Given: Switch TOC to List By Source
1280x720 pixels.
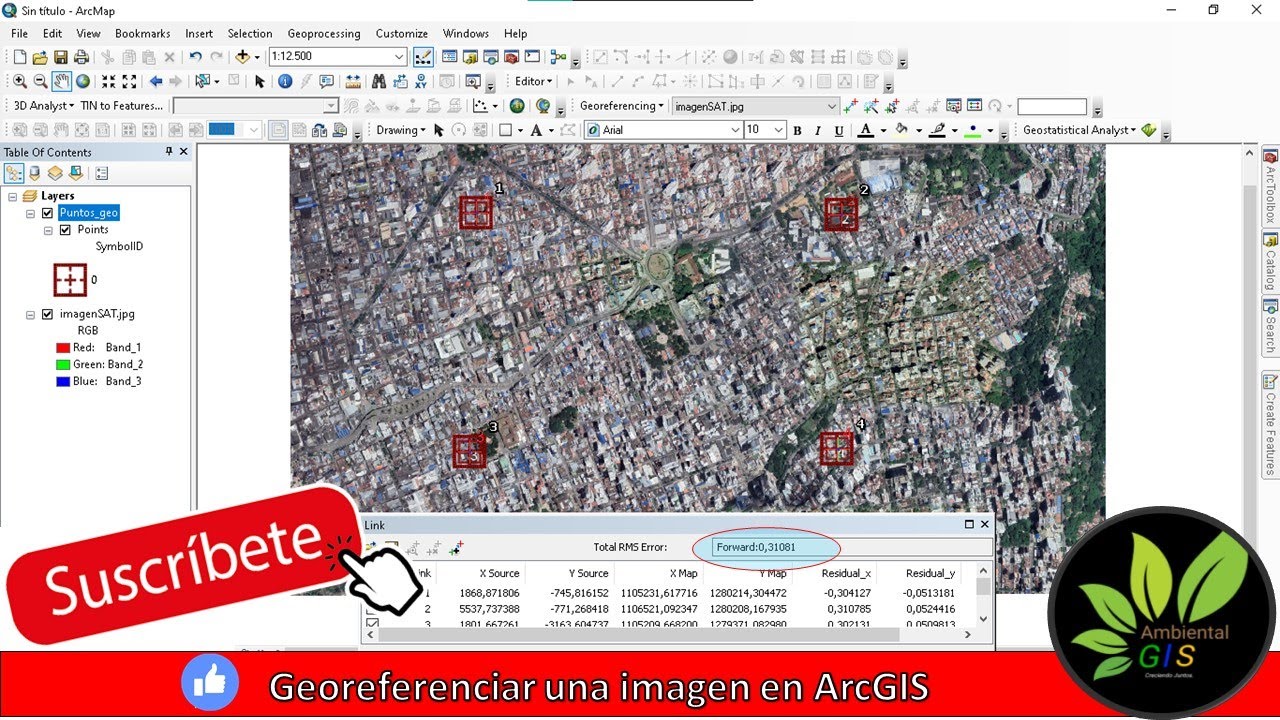Looking at the screenshot, I should (x=35, y=173).
